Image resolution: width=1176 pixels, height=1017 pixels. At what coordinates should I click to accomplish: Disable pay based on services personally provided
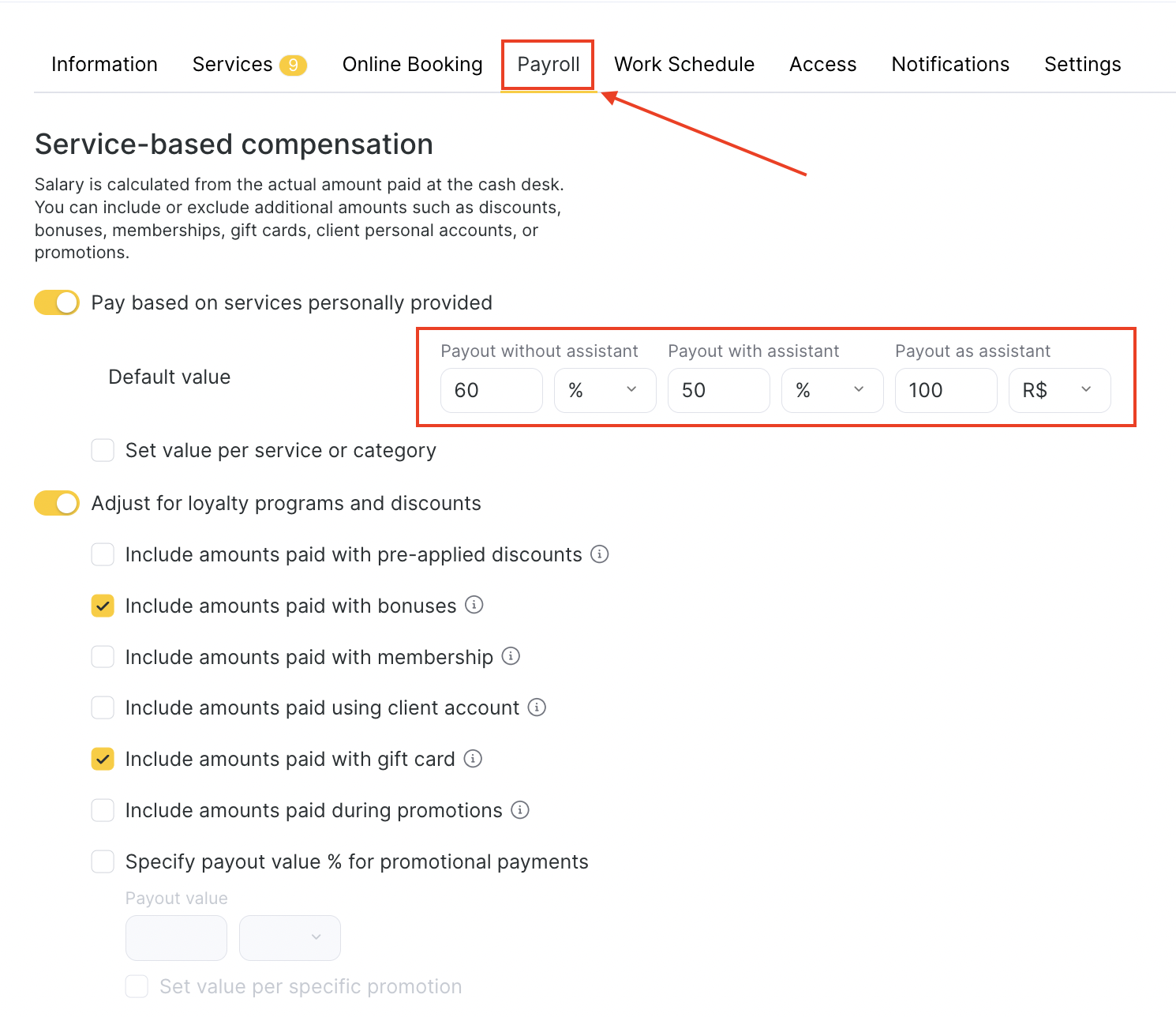pyautogui.click(x=57, y=302)
